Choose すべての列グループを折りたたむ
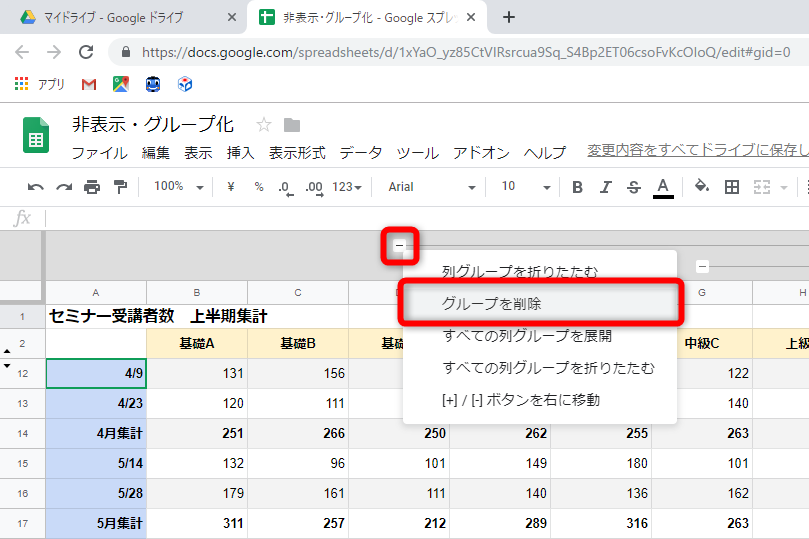809x539 pixels. 540,368
